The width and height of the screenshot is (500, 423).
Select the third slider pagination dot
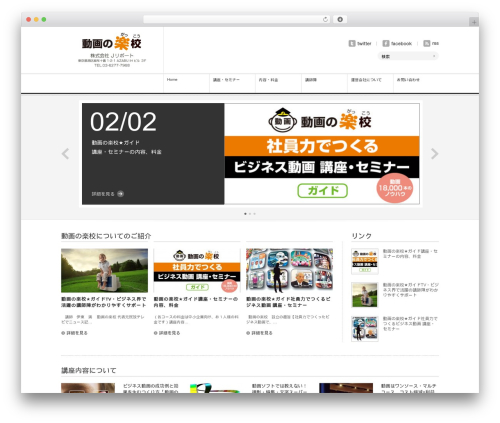[x=255, y=214]
